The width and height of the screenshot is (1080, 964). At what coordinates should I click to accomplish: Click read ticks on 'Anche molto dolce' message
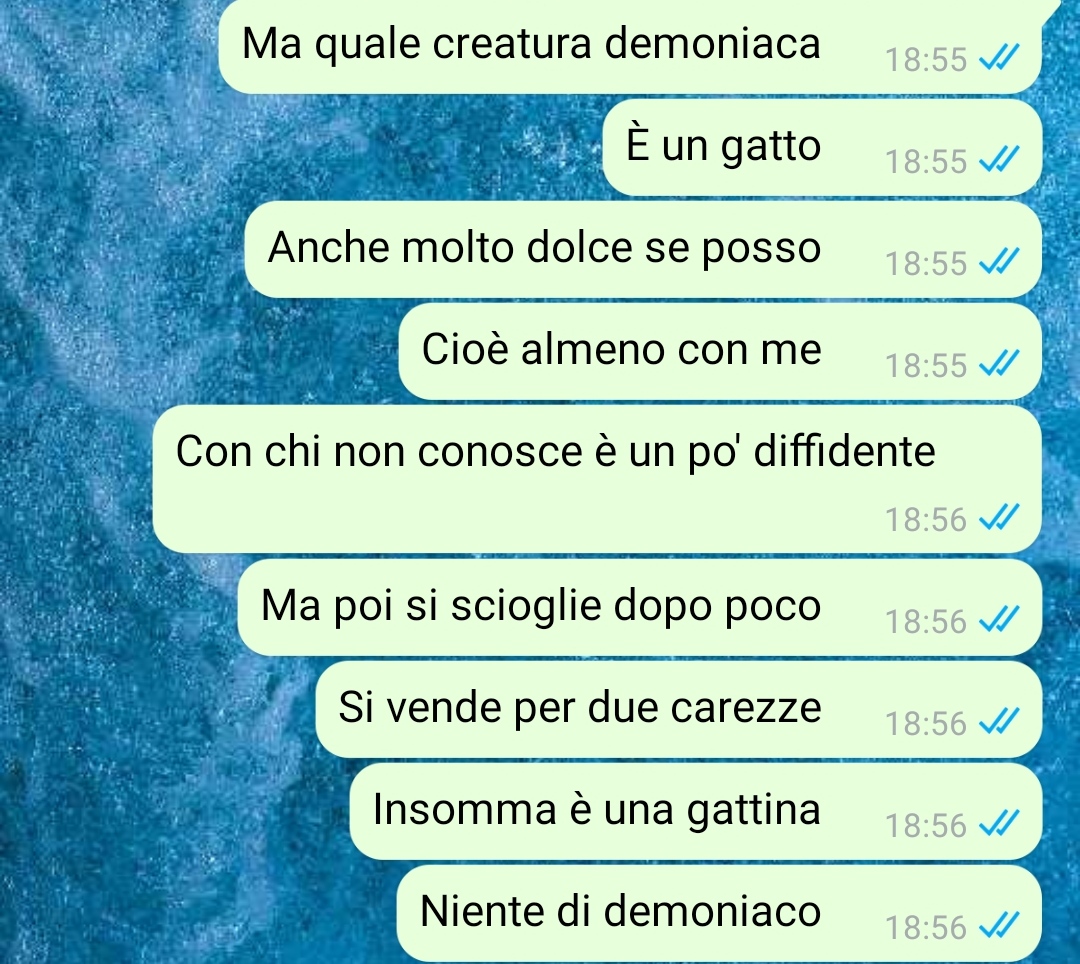(999, 263)
